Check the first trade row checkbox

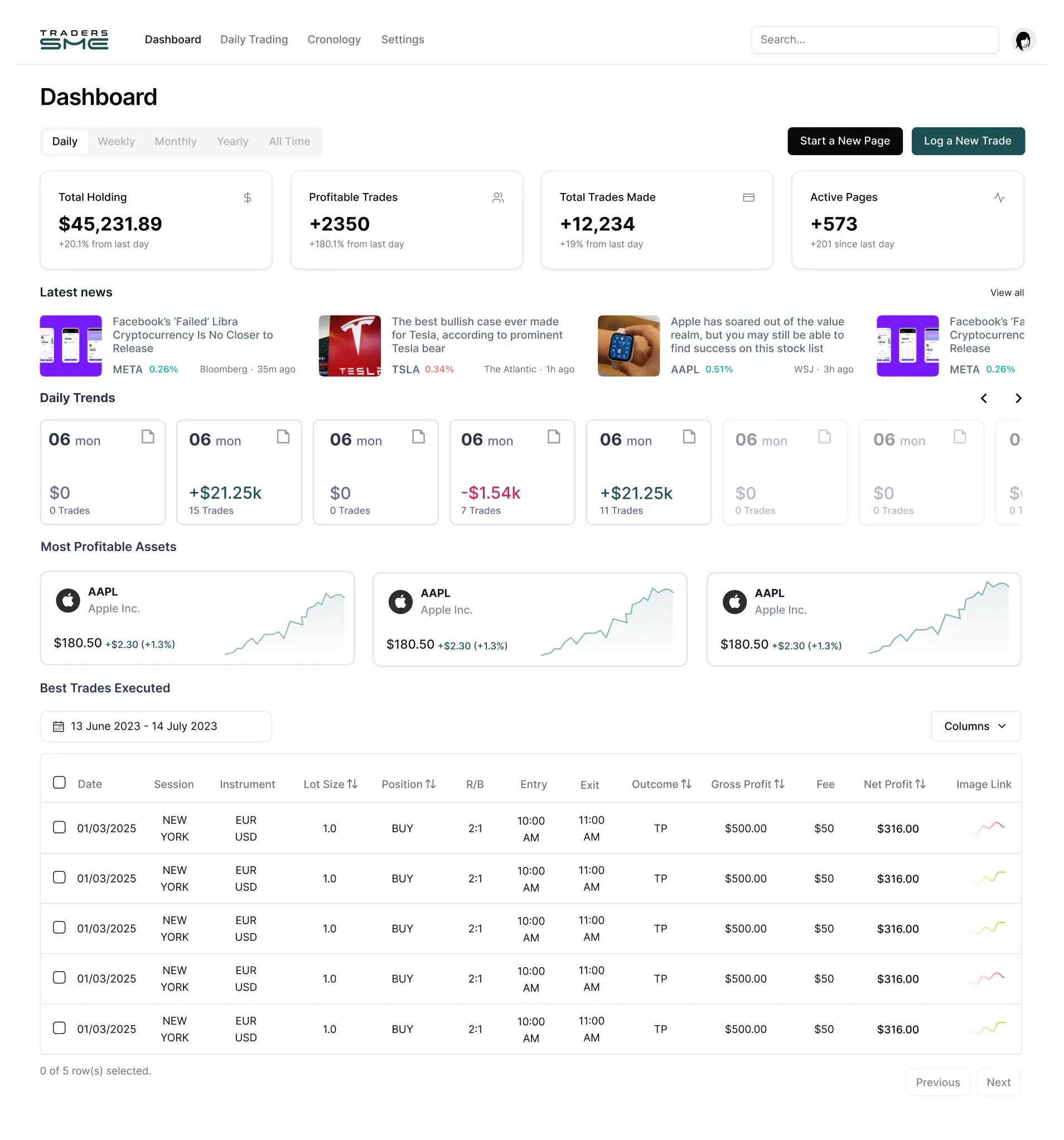point(59,827)
